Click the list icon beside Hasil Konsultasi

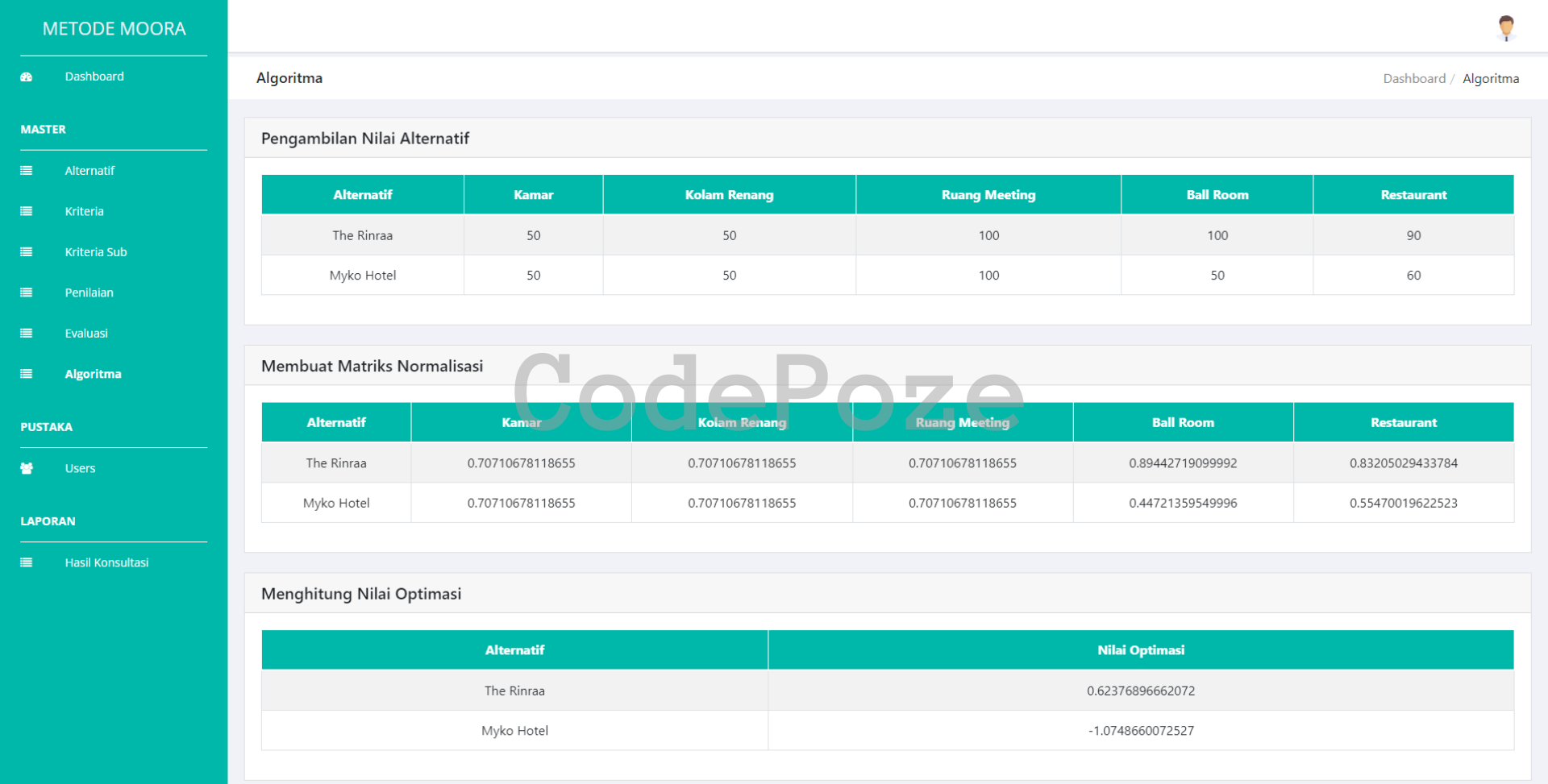click(27, 562)
